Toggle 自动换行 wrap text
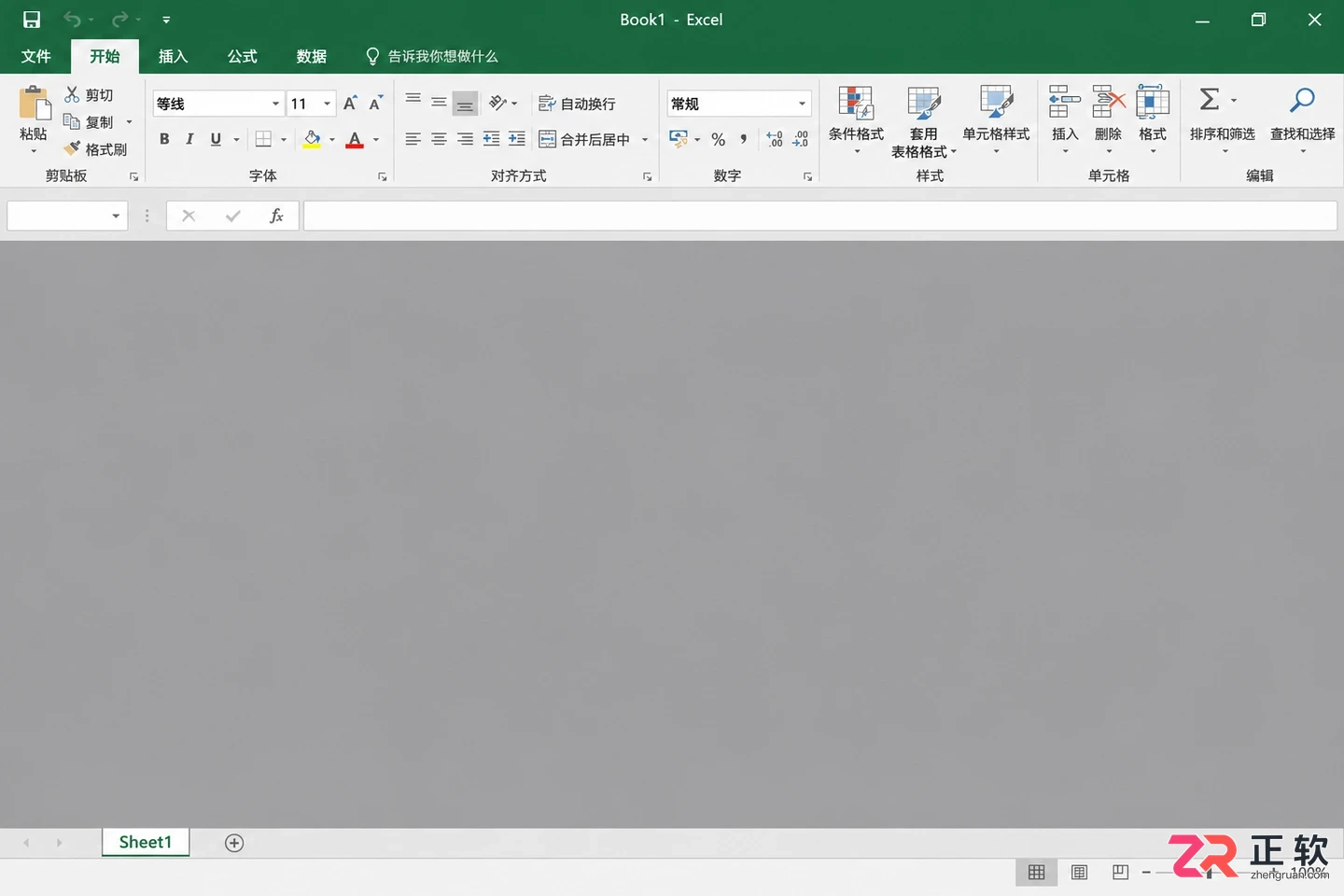The height and width of the screenshot is (896, 1344). pyautogui.click(x=577, y=104)
